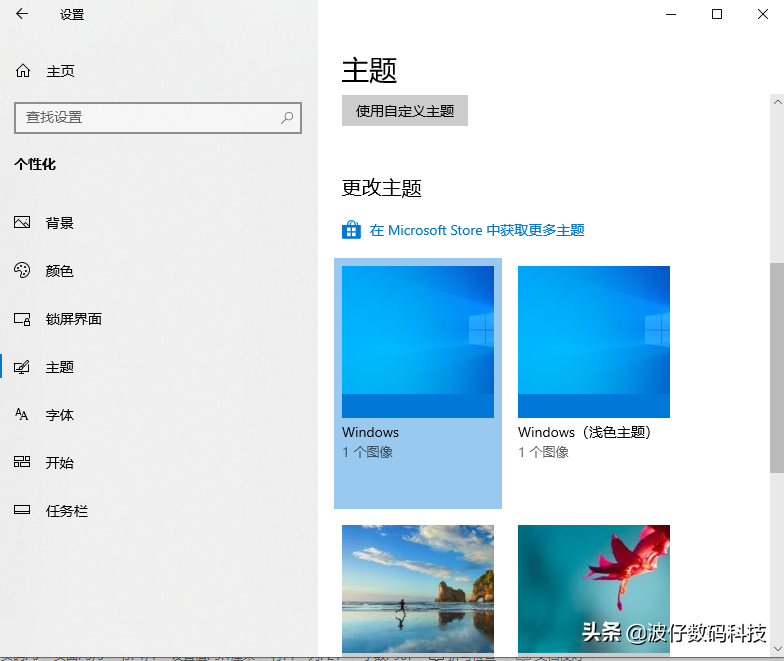Open 字体 settings page
The height and width of the screenshot is (661, 784).
coord(60,415)
